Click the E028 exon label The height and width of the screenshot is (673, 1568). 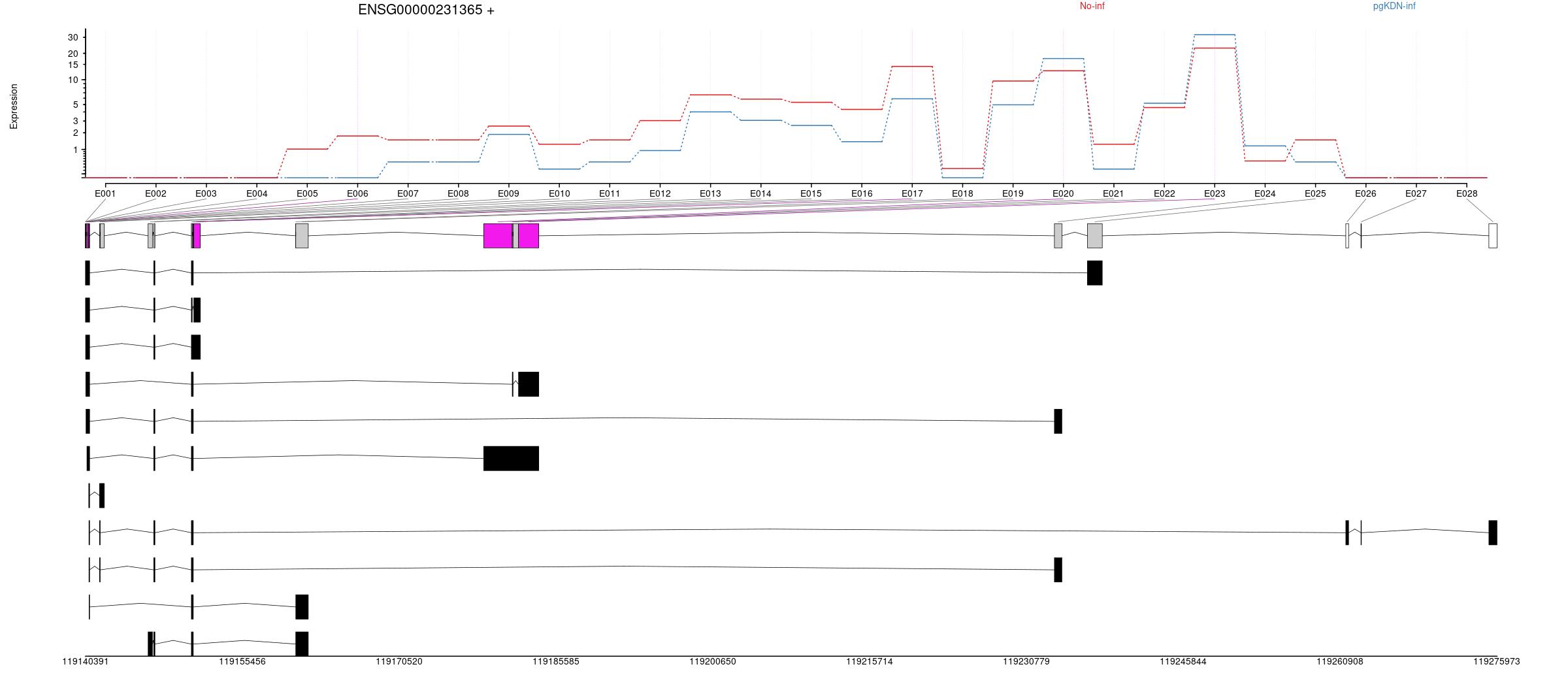[1467, 193]
